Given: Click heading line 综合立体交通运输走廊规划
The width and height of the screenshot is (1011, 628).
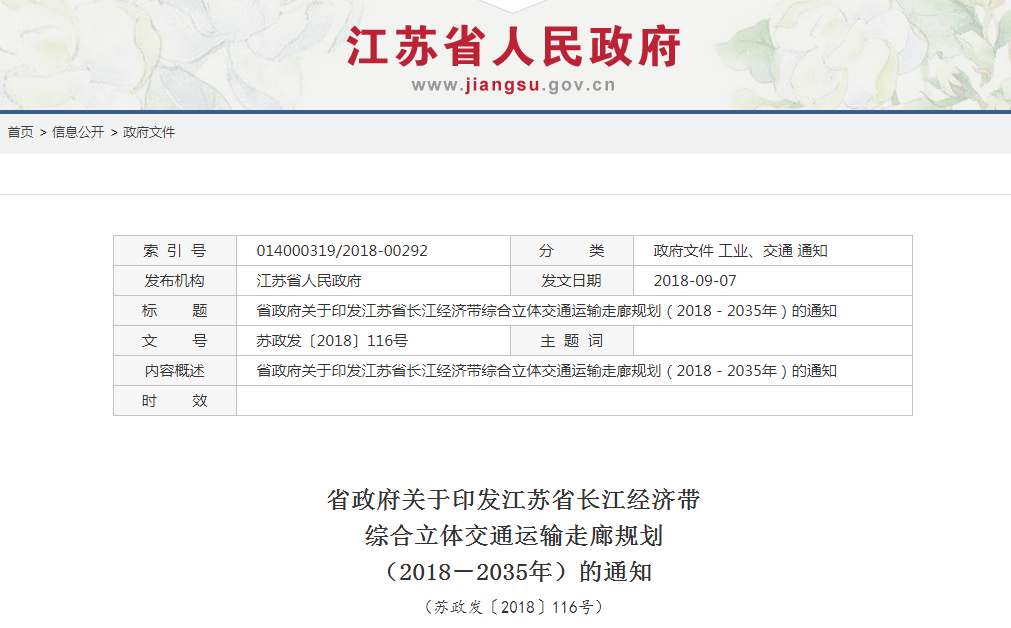Looking at the screenshot, I should (x=513, y=536).
